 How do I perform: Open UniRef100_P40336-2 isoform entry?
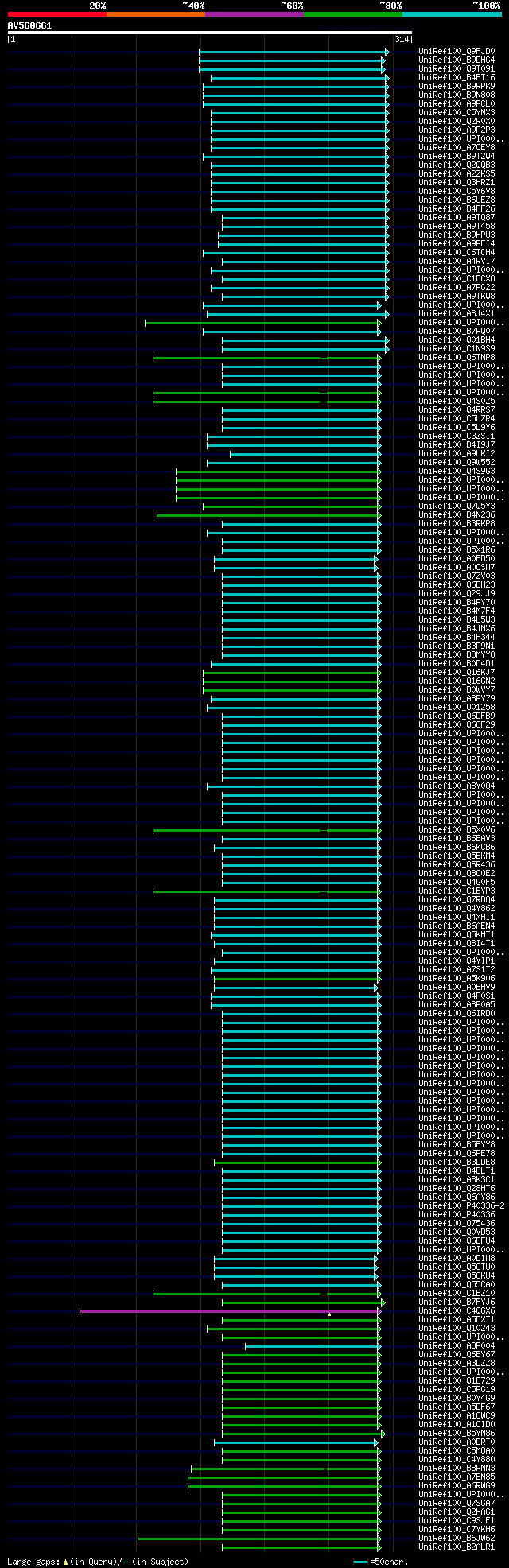tap(461, 1205)
